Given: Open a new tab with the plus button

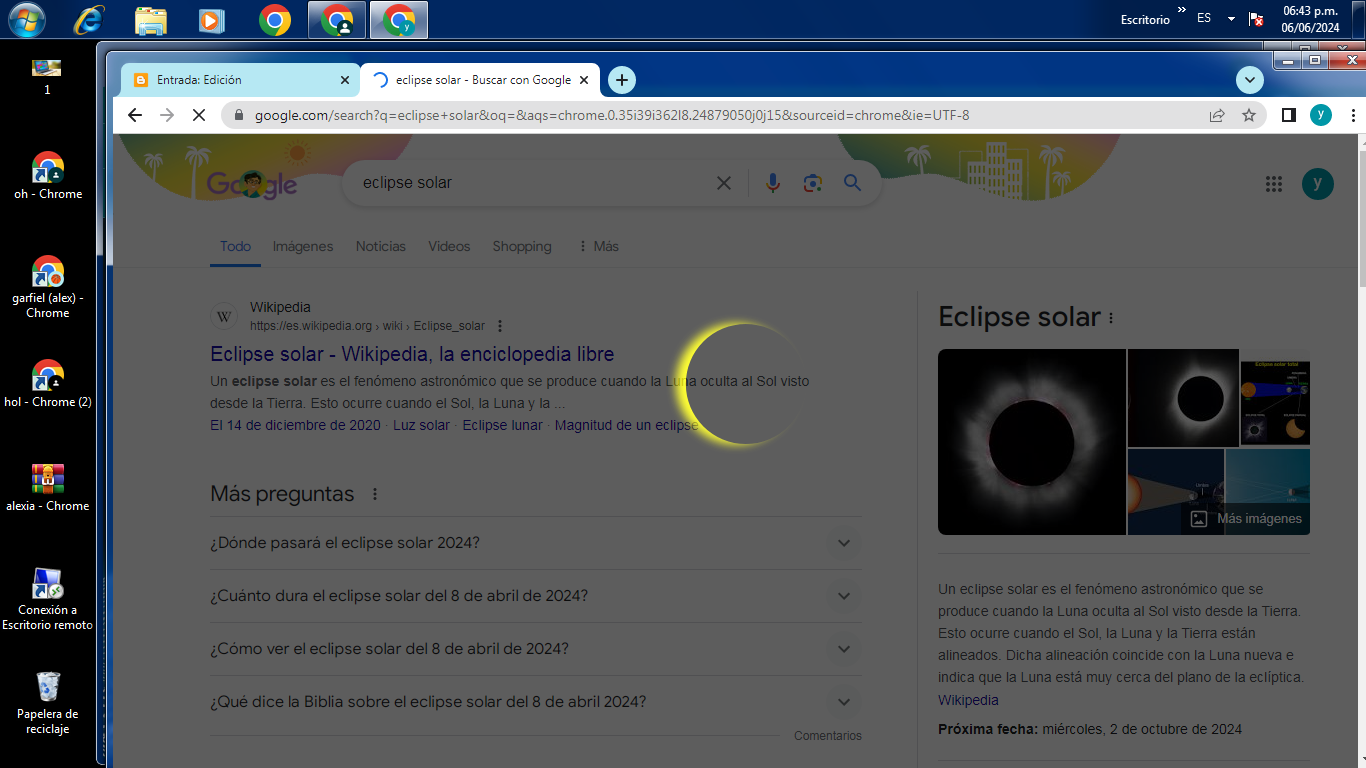Looking at the screenshot, I should pyautogui.click(x=622, y=80).
